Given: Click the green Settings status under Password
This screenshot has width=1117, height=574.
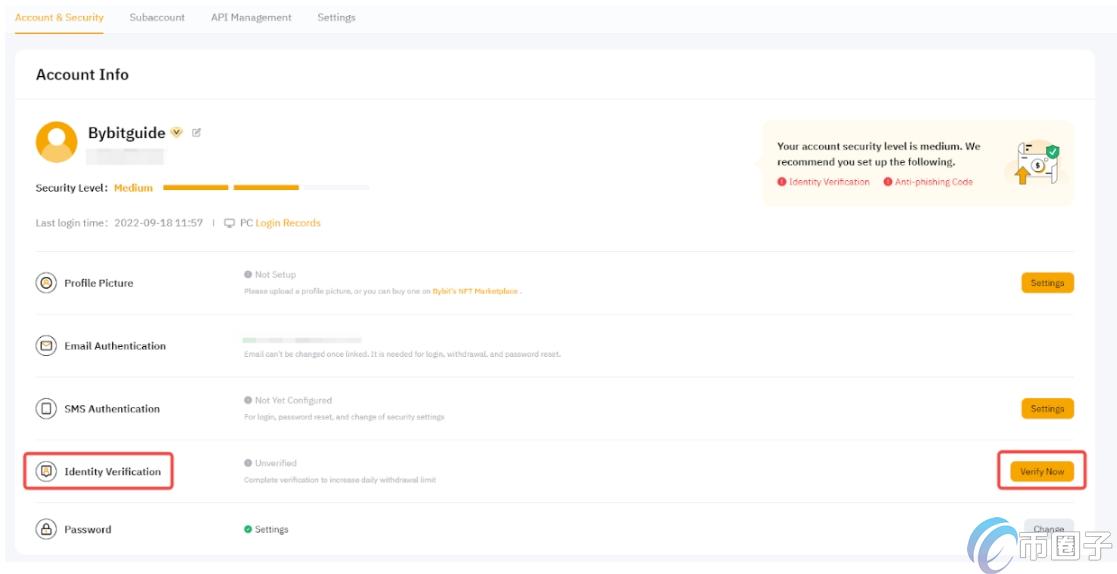Looking at the screenshot, I should [x=271, y=529].
